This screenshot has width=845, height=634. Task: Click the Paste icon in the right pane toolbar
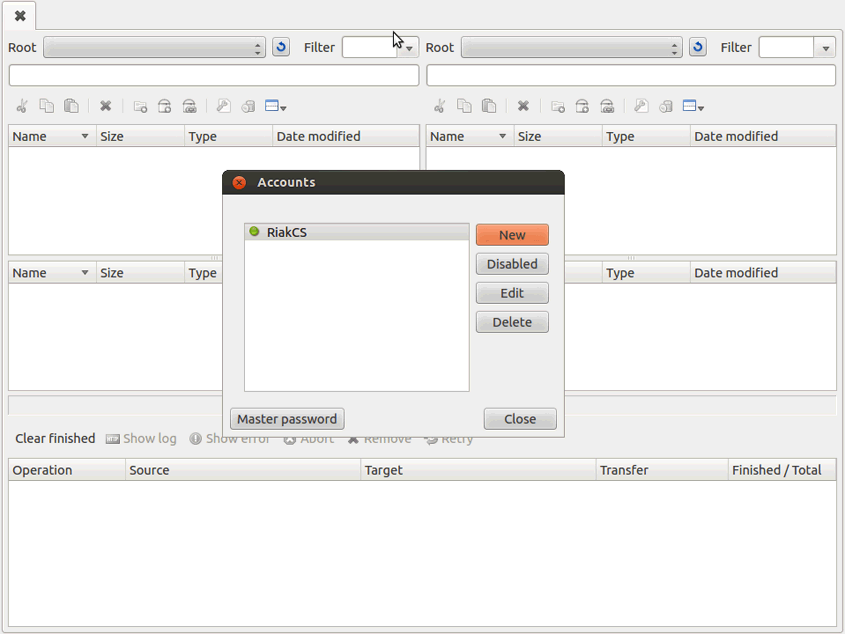487,106
